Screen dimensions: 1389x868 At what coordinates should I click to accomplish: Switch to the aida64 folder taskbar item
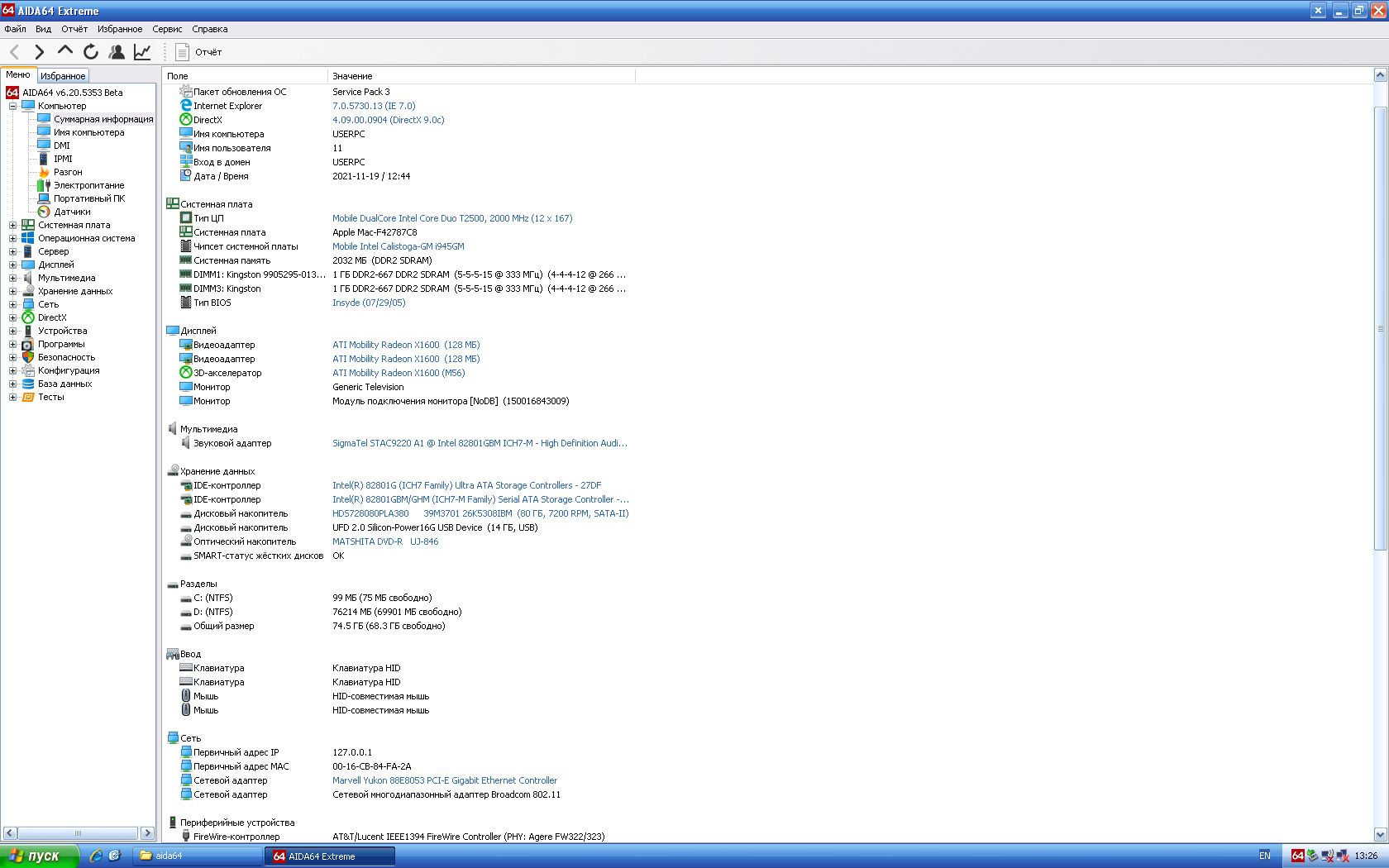point(197,856)
